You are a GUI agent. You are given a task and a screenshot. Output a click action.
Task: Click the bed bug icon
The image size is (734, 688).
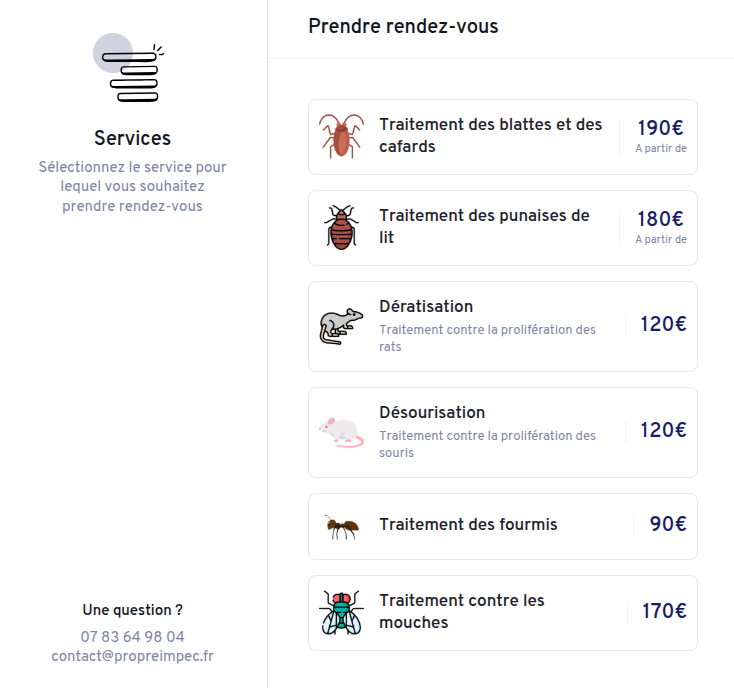click(341, 228)
